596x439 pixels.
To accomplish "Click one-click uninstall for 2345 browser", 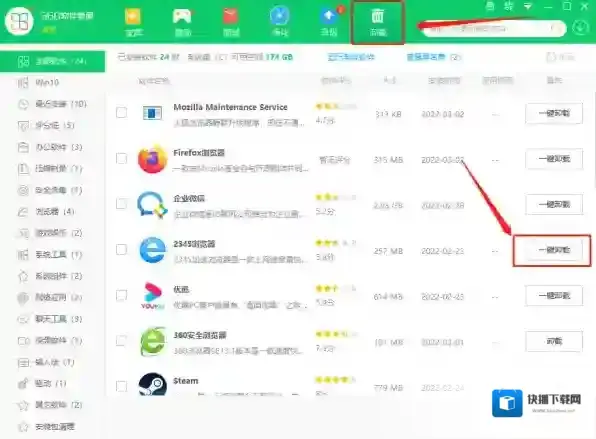I will click(554, 250).
